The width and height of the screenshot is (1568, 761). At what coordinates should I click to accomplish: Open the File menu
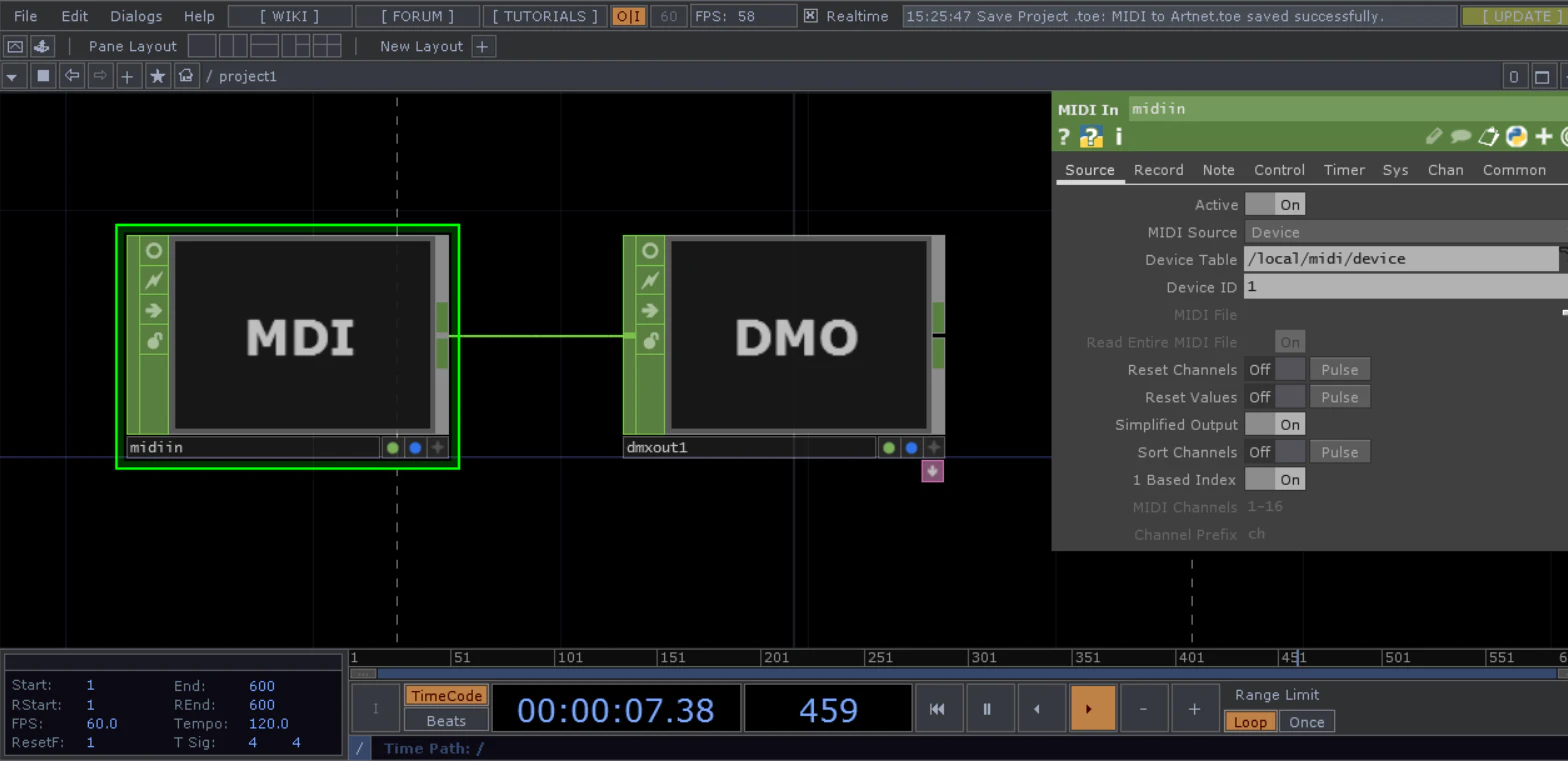[26, 16]
